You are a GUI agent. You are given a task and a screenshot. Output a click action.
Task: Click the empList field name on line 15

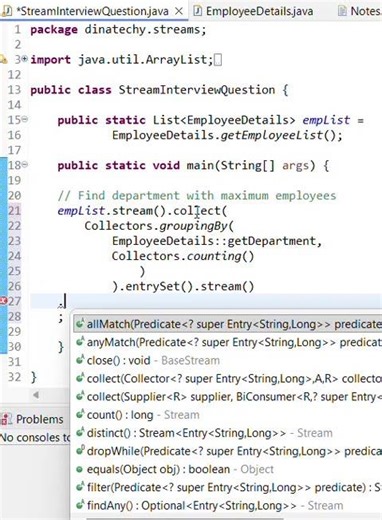pos(326,120)
